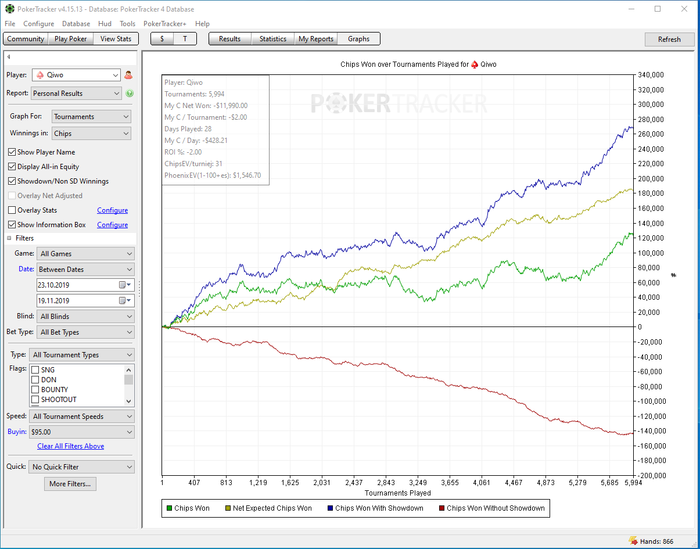This screenshot has width=700, height=549.
Task: Open Speed dropdown All Tournament Speeds
Action: [x=82, y=416]
